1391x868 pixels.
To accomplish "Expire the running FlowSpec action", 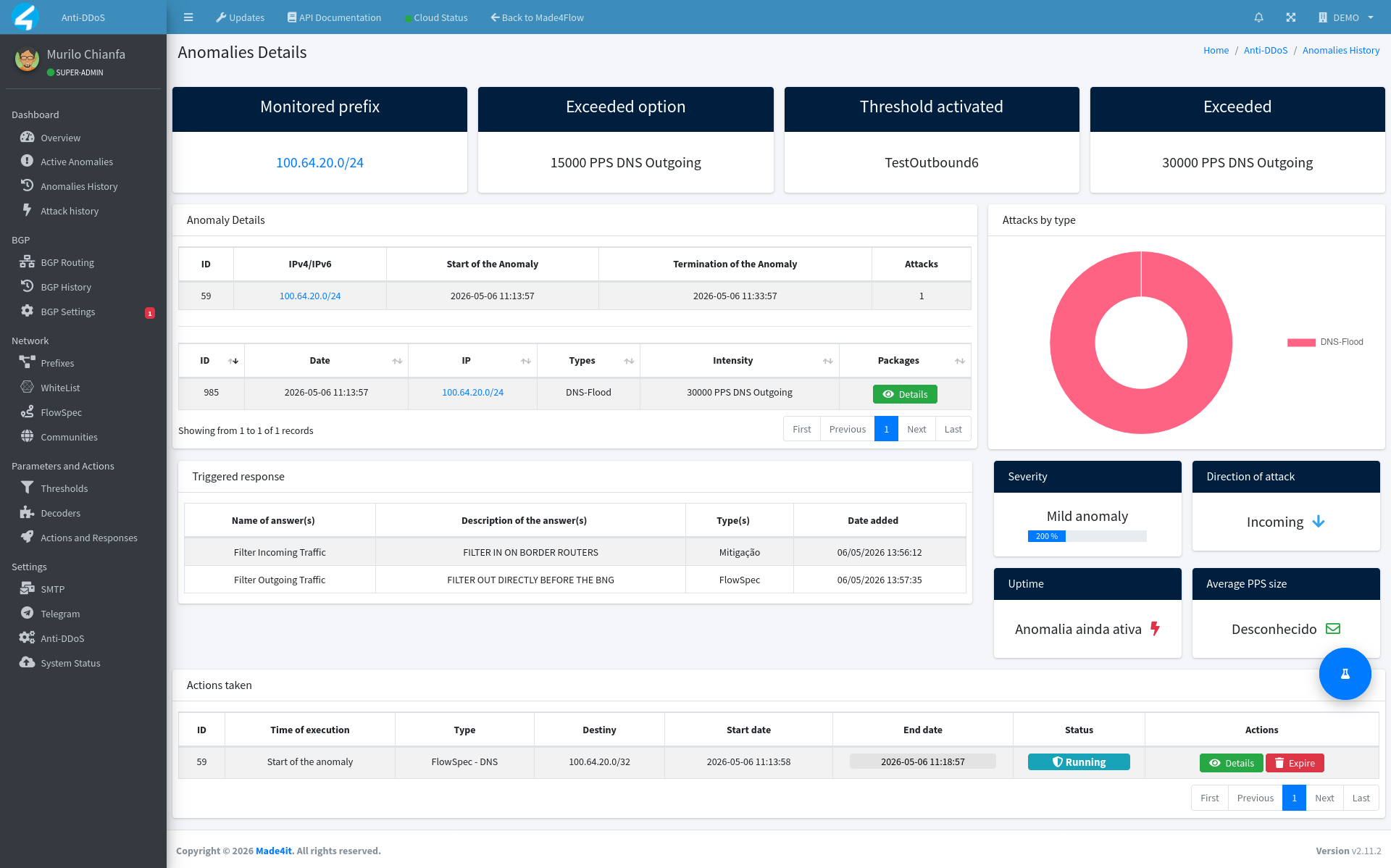I will click(1295, 763).
